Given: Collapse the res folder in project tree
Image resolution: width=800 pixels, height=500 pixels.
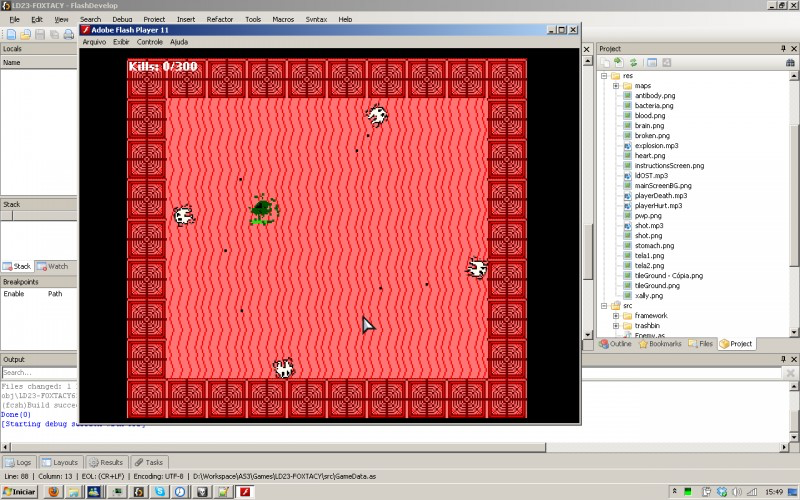Looking at the screenshot, I should click(x=604, y=76).
